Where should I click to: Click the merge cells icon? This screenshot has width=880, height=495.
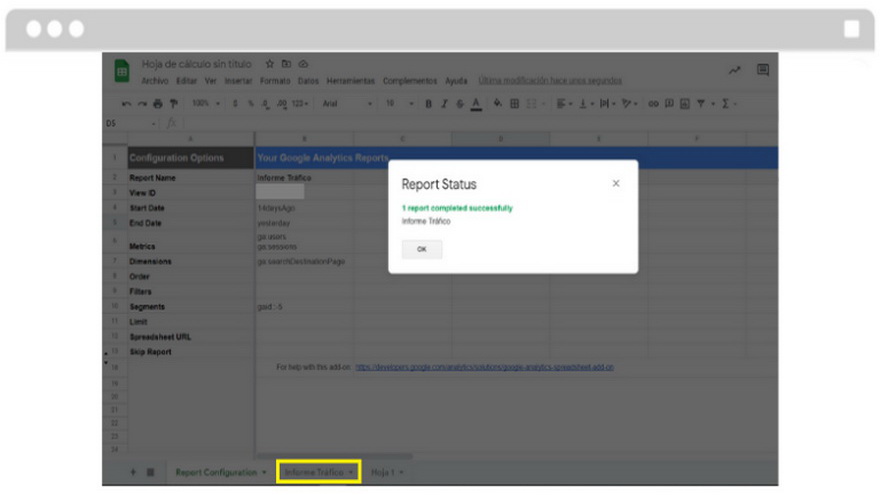[531, 104]
